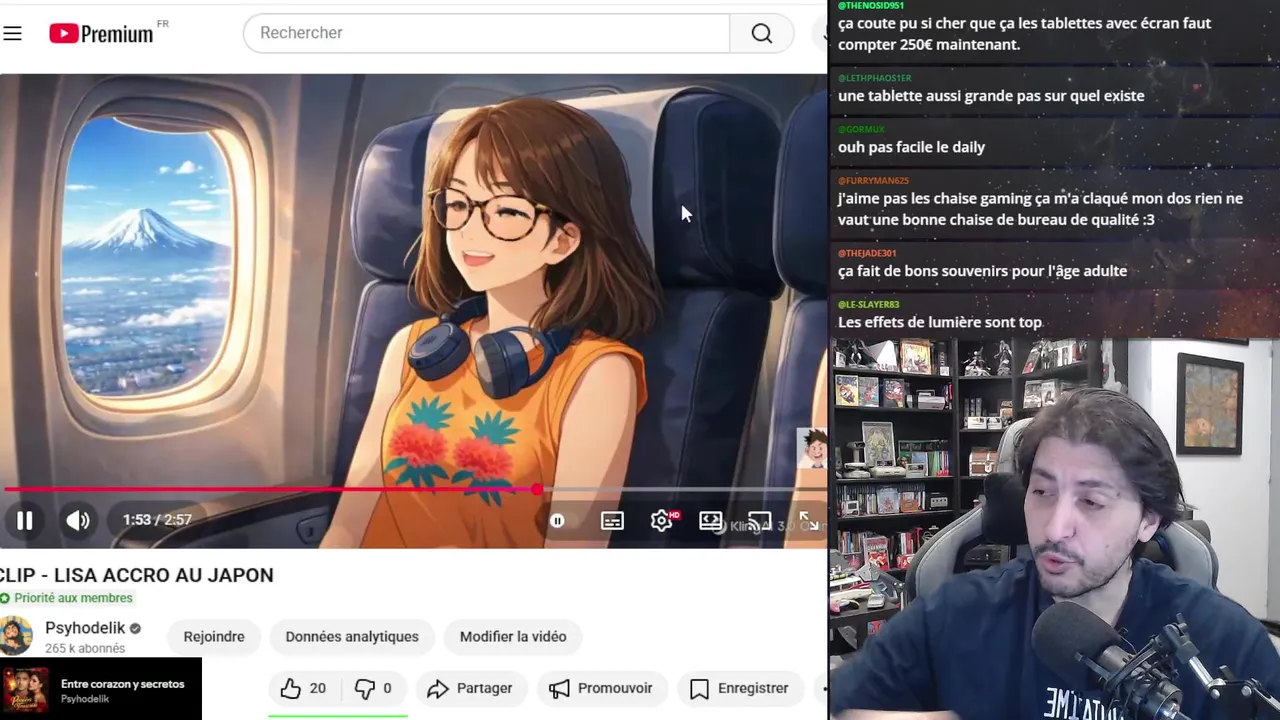Image resolution: width=1280 pixels, height=720 pixels.
Task: Open the Psyhodelik channel name link
Action: tap(85, 628)
